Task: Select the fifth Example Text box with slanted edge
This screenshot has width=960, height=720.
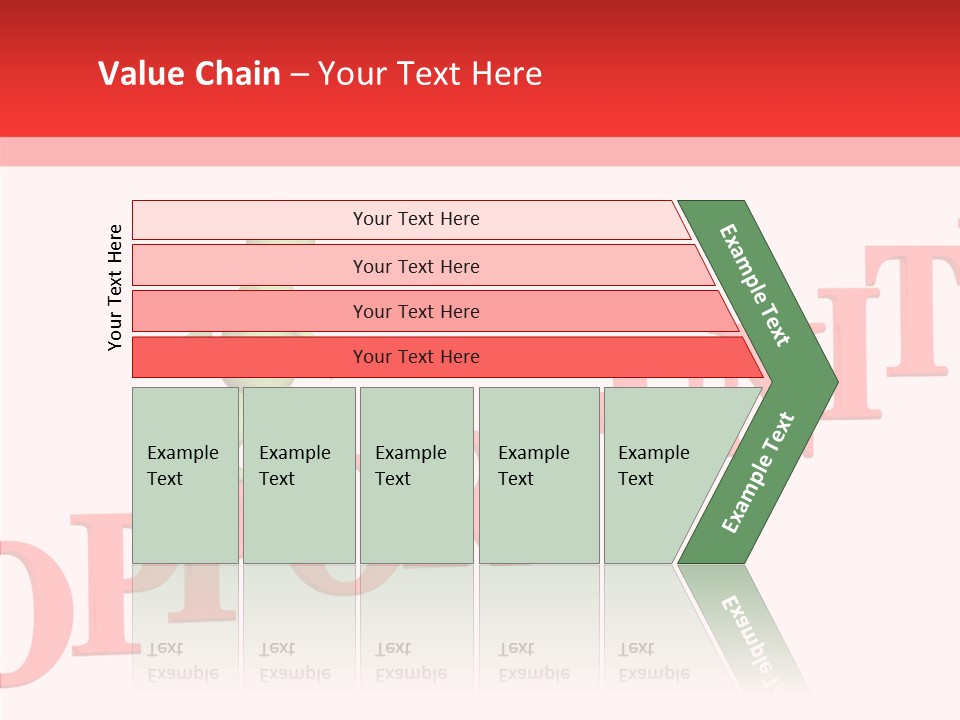Action: (660, 475)
